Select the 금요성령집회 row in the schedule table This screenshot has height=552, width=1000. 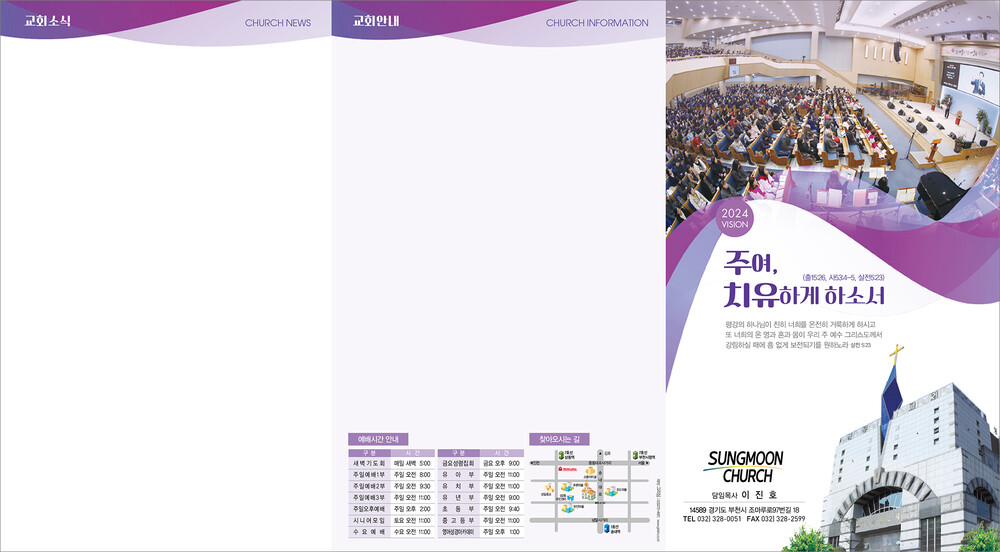(480, 463)
